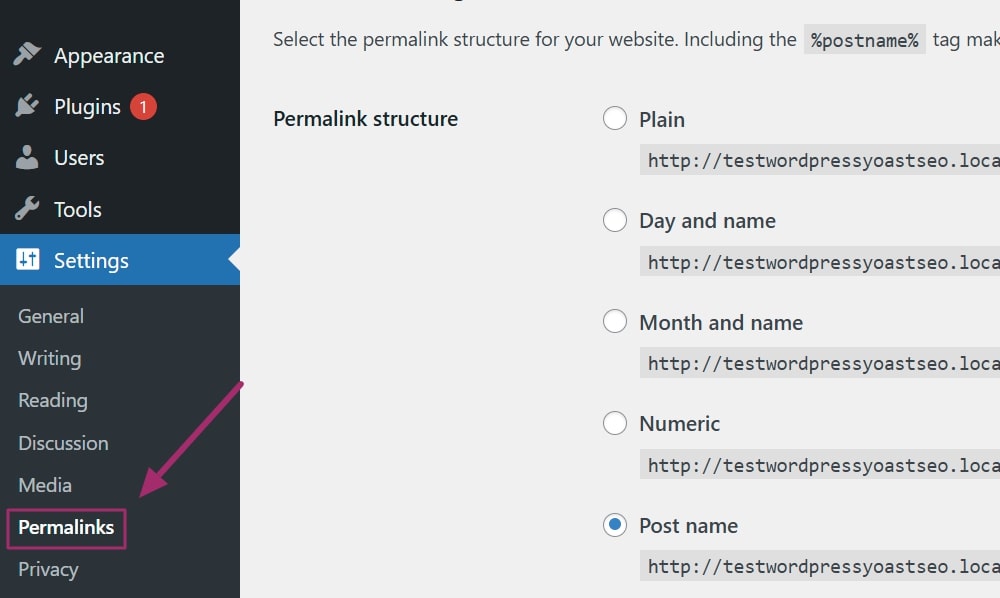
Task: Pick the Numeric permalink structure
Action: pyautogui.click(x=615, y=423)
